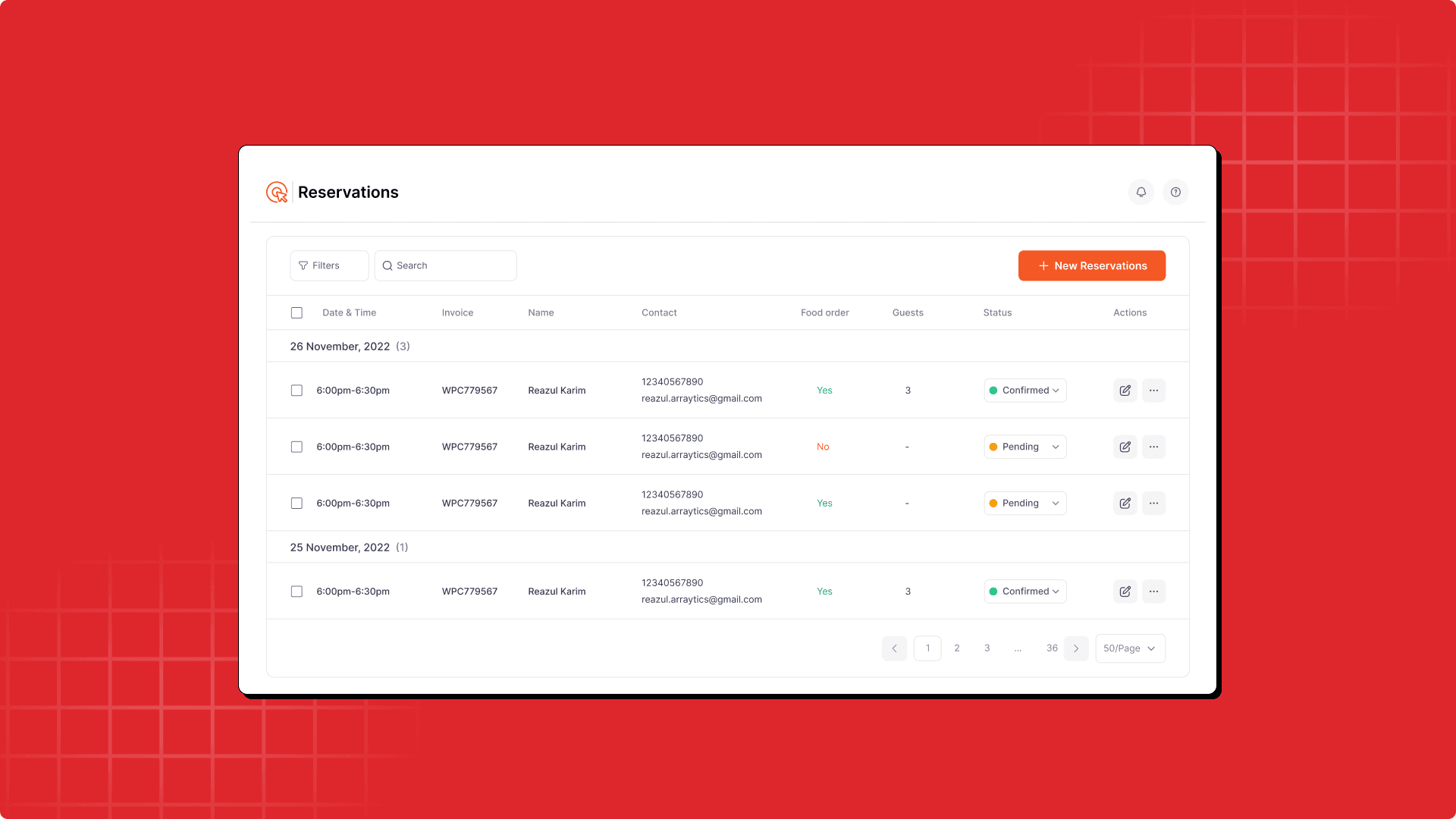Click the Date & Time column header
Screen dimensions: 1456x819
tap(349, 312)
